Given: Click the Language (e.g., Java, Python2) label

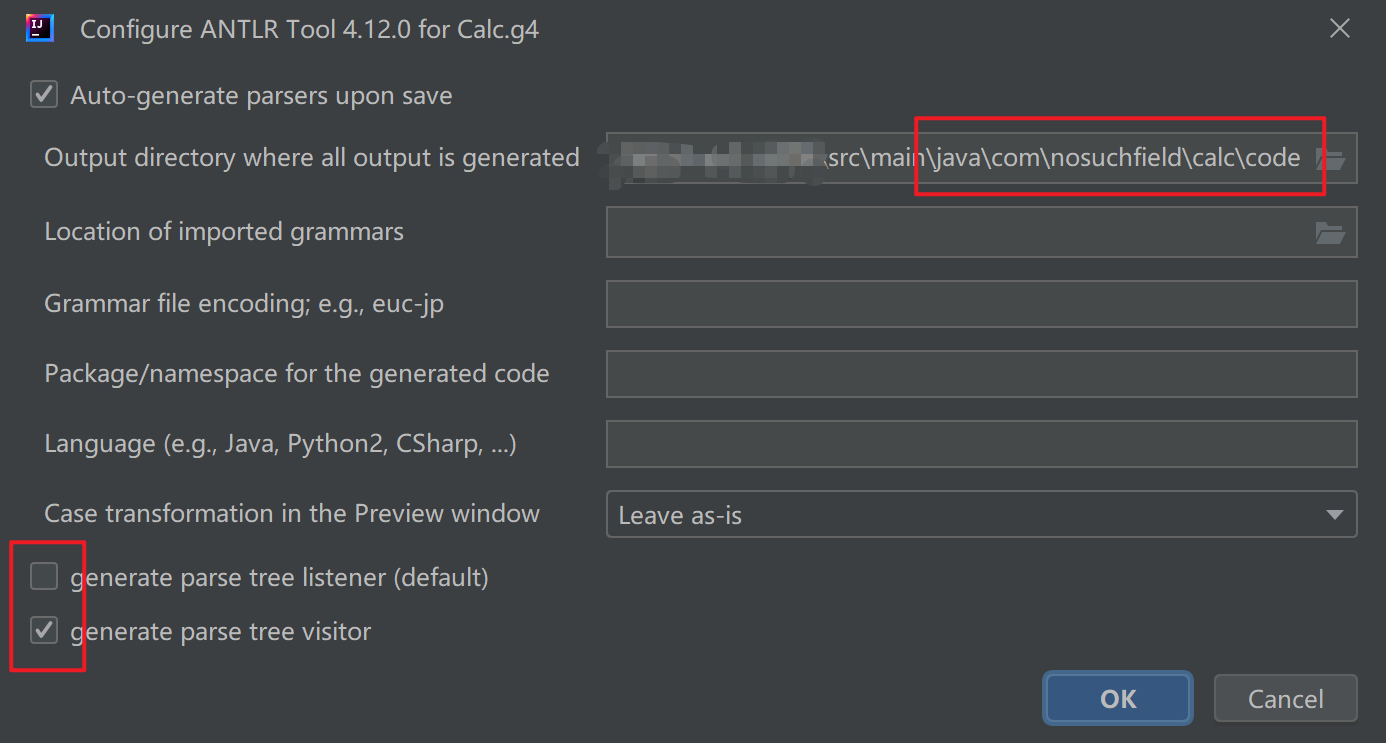Looking at the screenshot, I should [x=280, y=443].
